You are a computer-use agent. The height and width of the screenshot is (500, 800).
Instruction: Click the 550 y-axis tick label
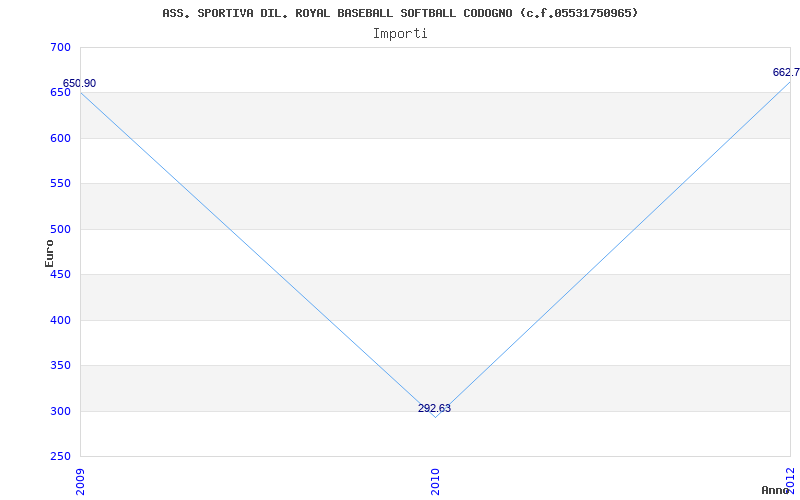point(60,184)
